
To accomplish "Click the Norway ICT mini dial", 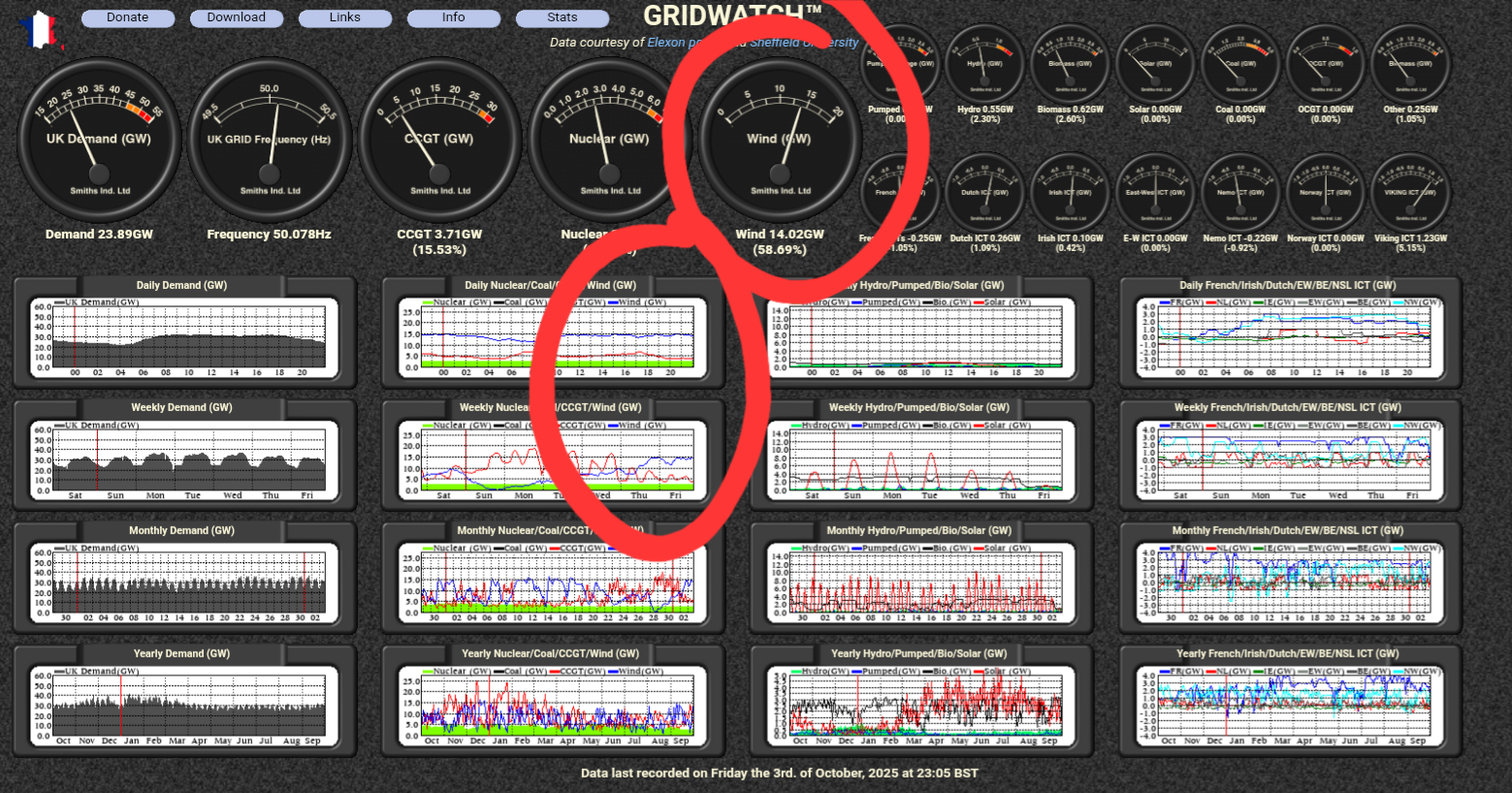I will [x=1326, y=190].
